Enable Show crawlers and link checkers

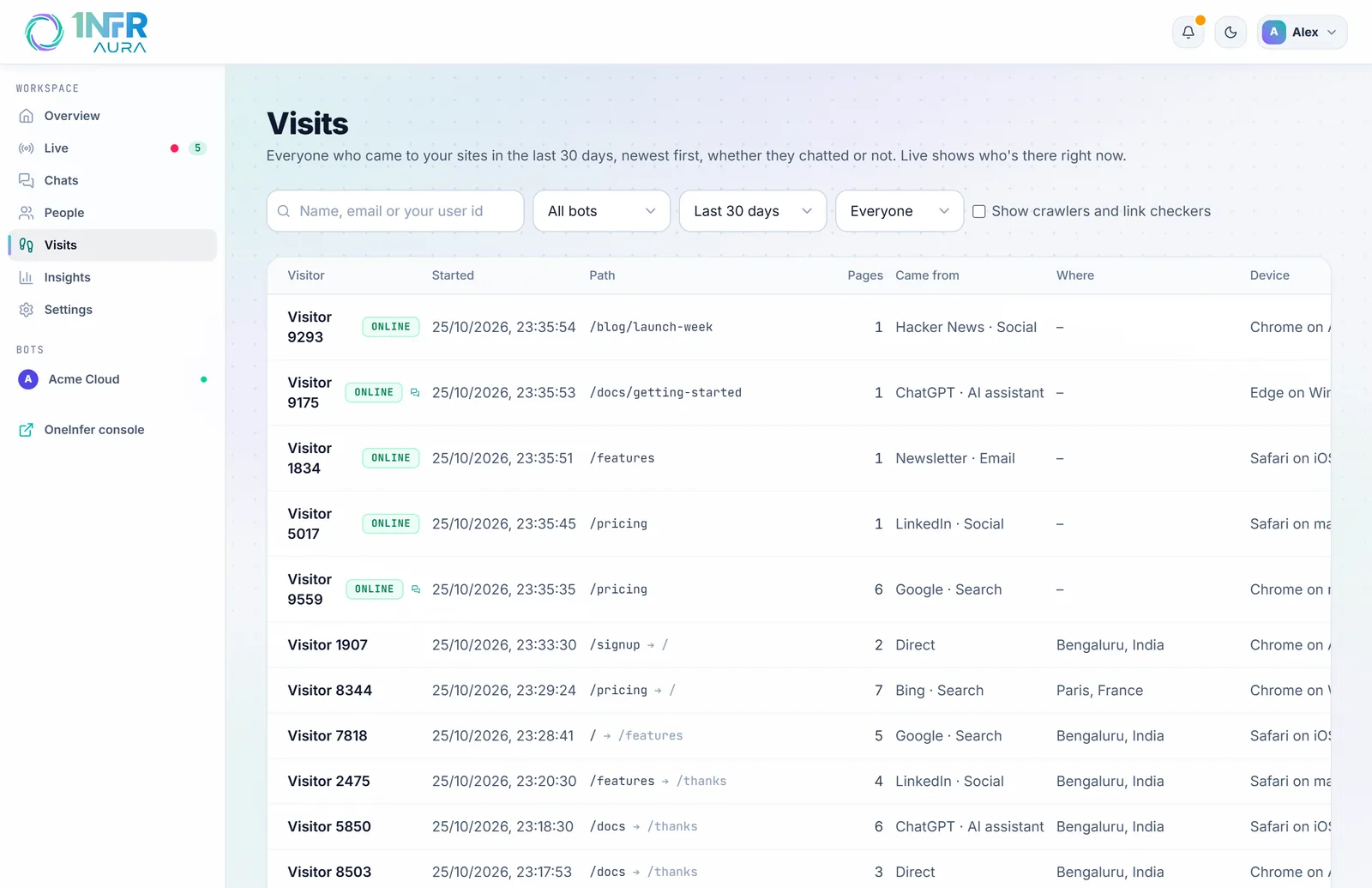pyautogui.click(x=979, y=211)
